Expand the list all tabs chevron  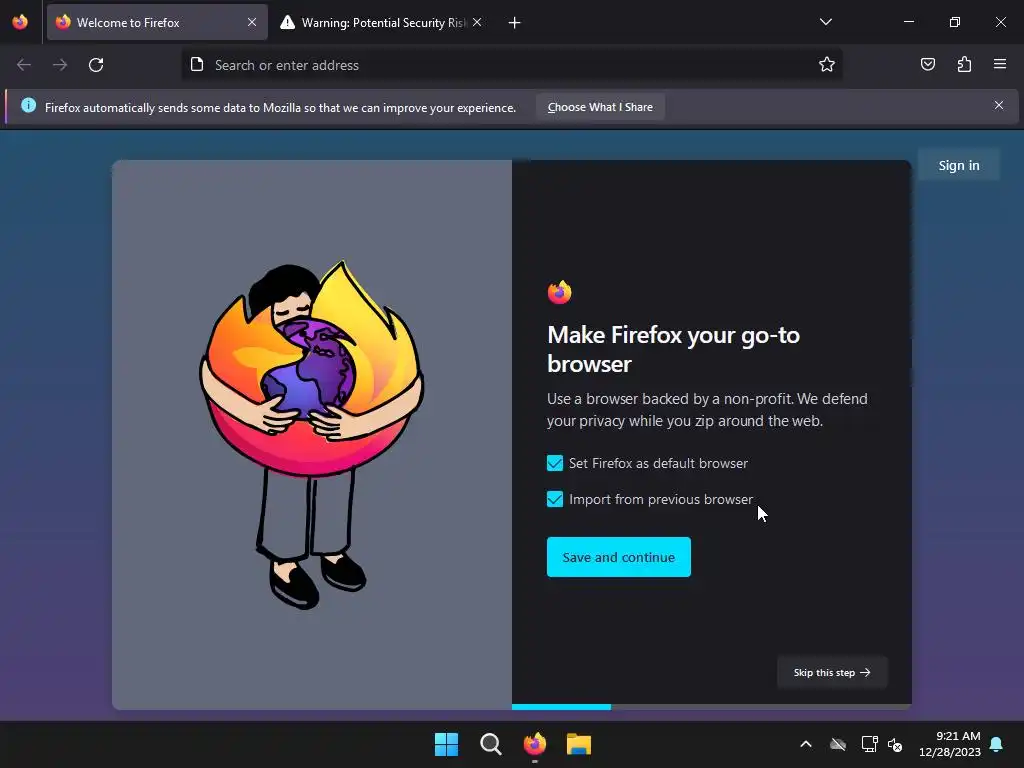pos(825,22)
